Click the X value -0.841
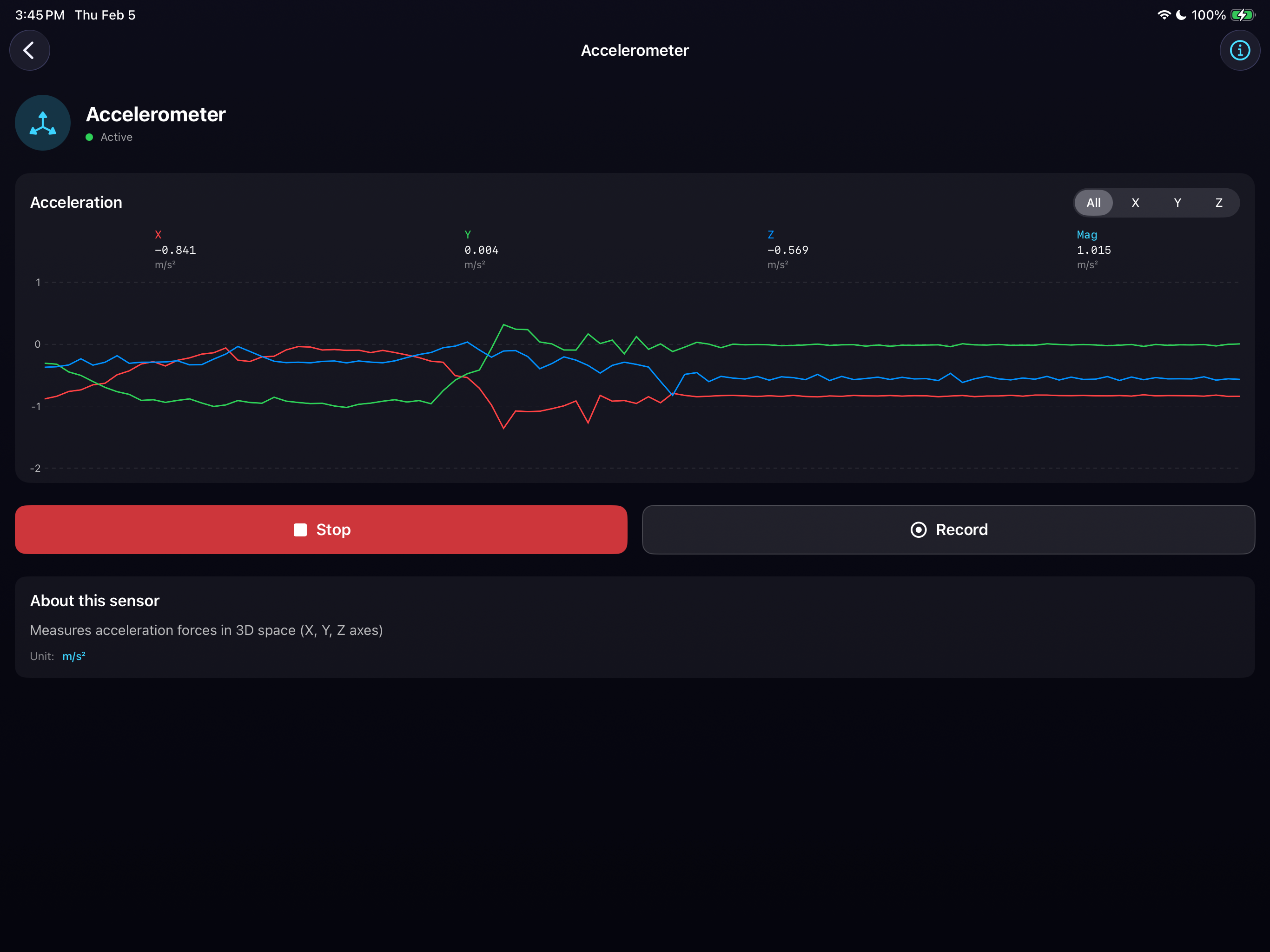1270x952 pixels. [x=175, y=251]
